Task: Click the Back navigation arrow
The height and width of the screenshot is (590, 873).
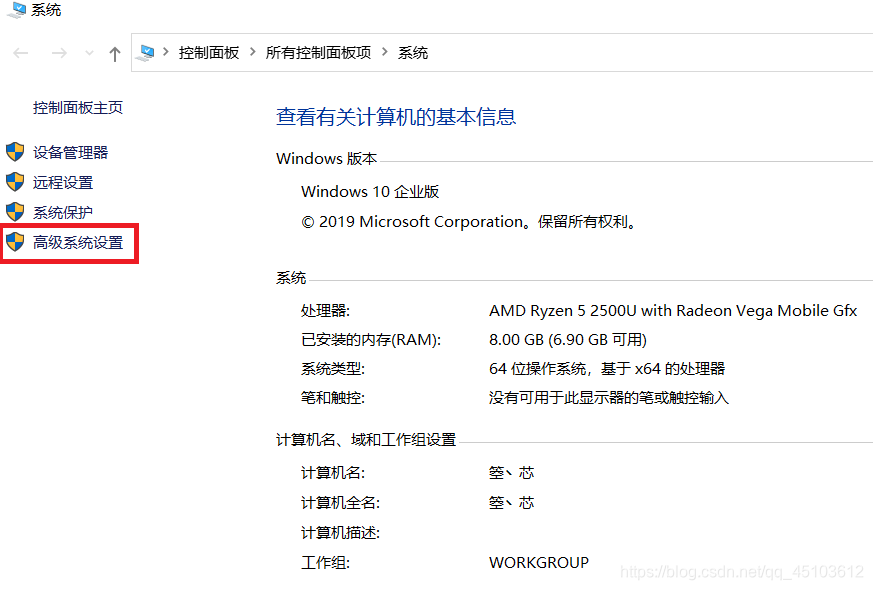Action: [21, 53]
